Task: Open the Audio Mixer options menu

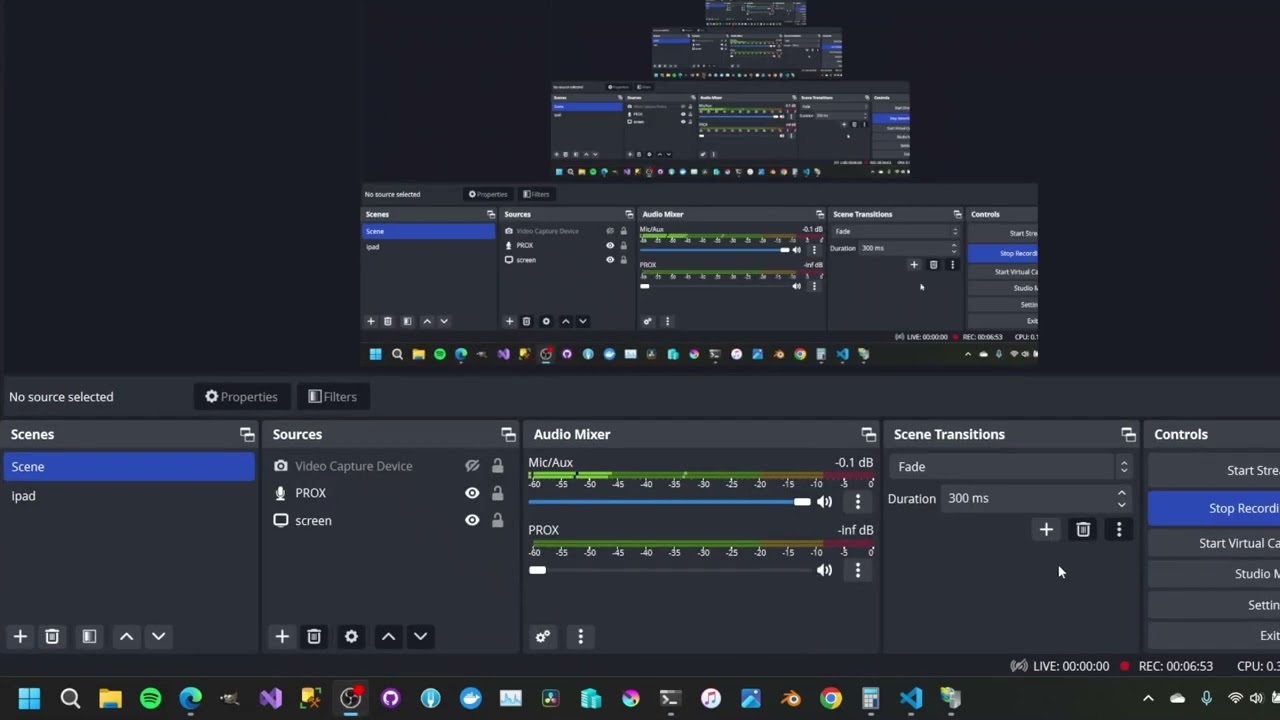Action: click(580, 636)
